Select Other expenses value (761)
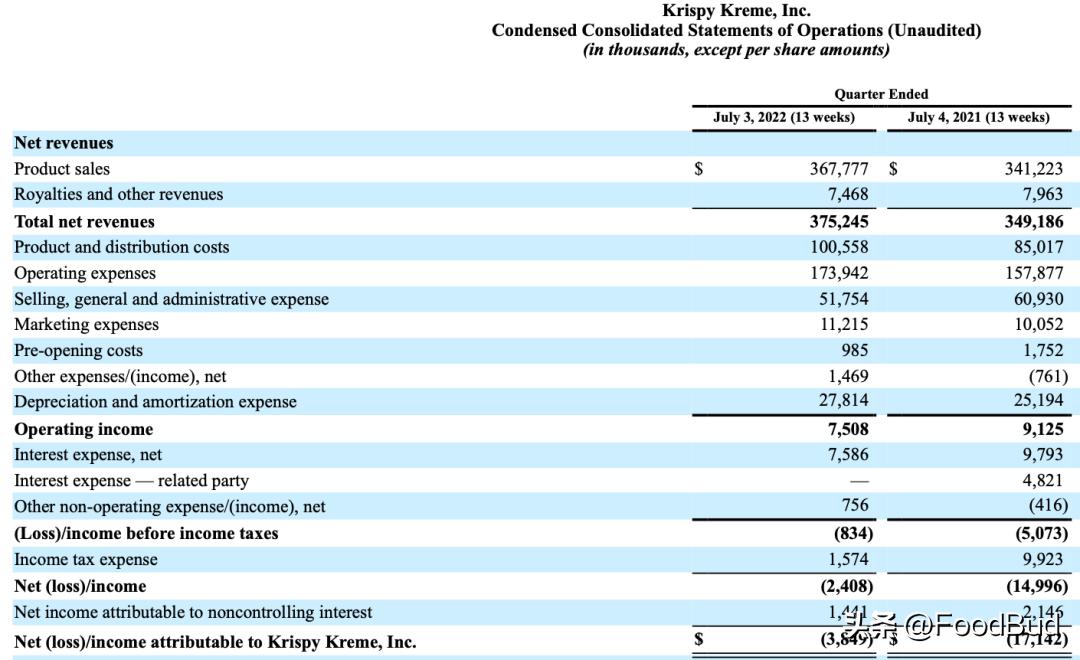This screenshot has width=1080, height=660. 1048,377
